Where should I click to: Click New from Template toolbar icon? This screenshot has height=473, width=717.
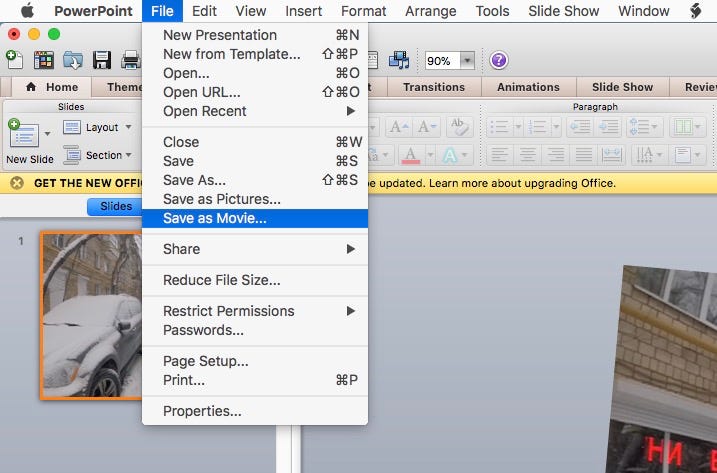tap(44, 60)
